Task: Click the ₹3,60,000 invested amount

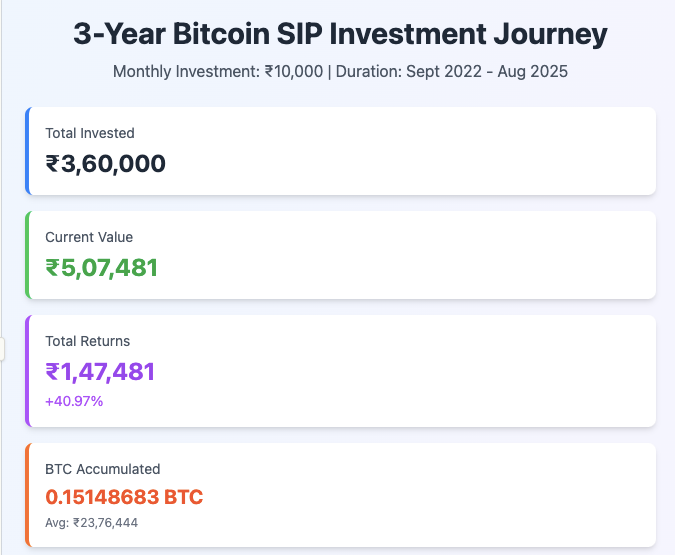Action: tap(106, 164)
